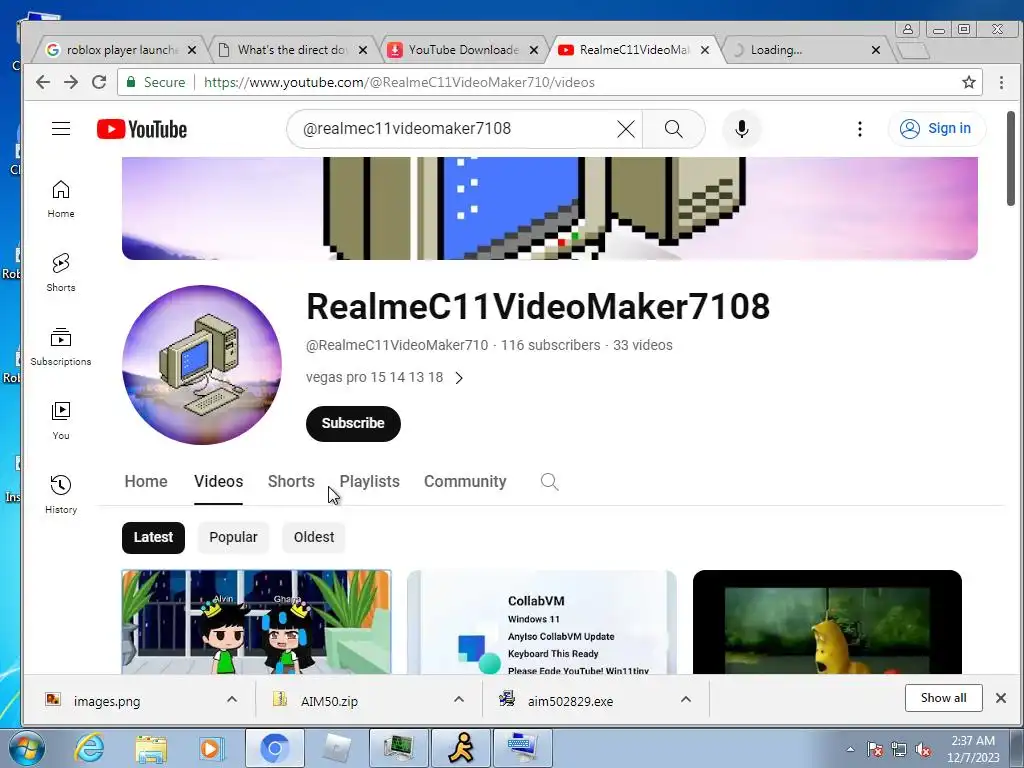Click the Subscribe button
Image resolution: width=1024 pixels, height=768 pixels.
(x=353, y=424)
